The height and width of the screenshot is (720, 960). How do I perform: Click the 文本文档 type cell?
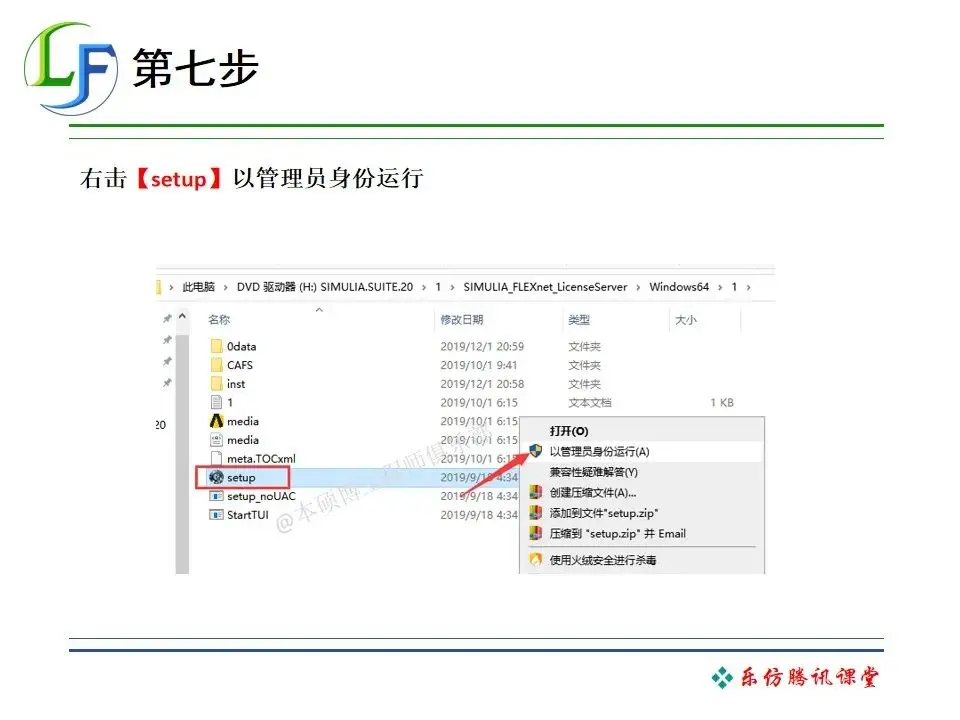pos(590,402)
